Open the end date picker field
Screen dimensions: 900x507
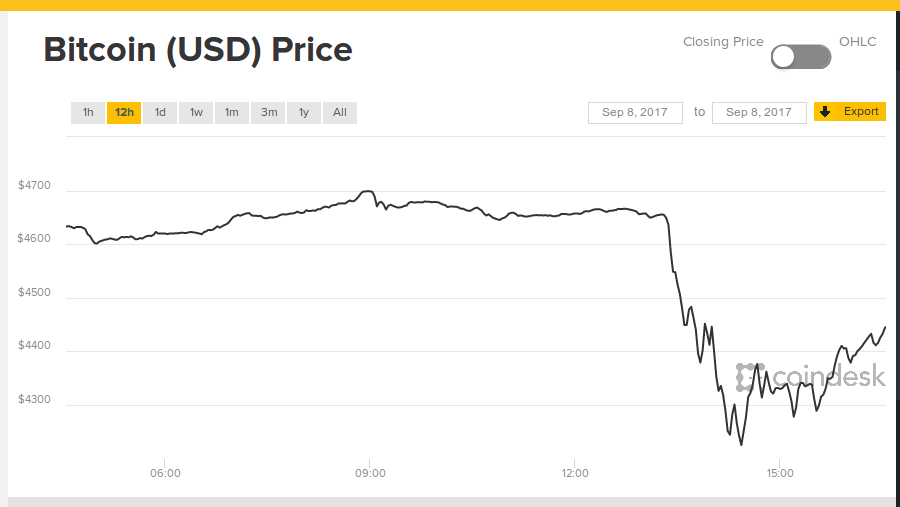(759, 113)
